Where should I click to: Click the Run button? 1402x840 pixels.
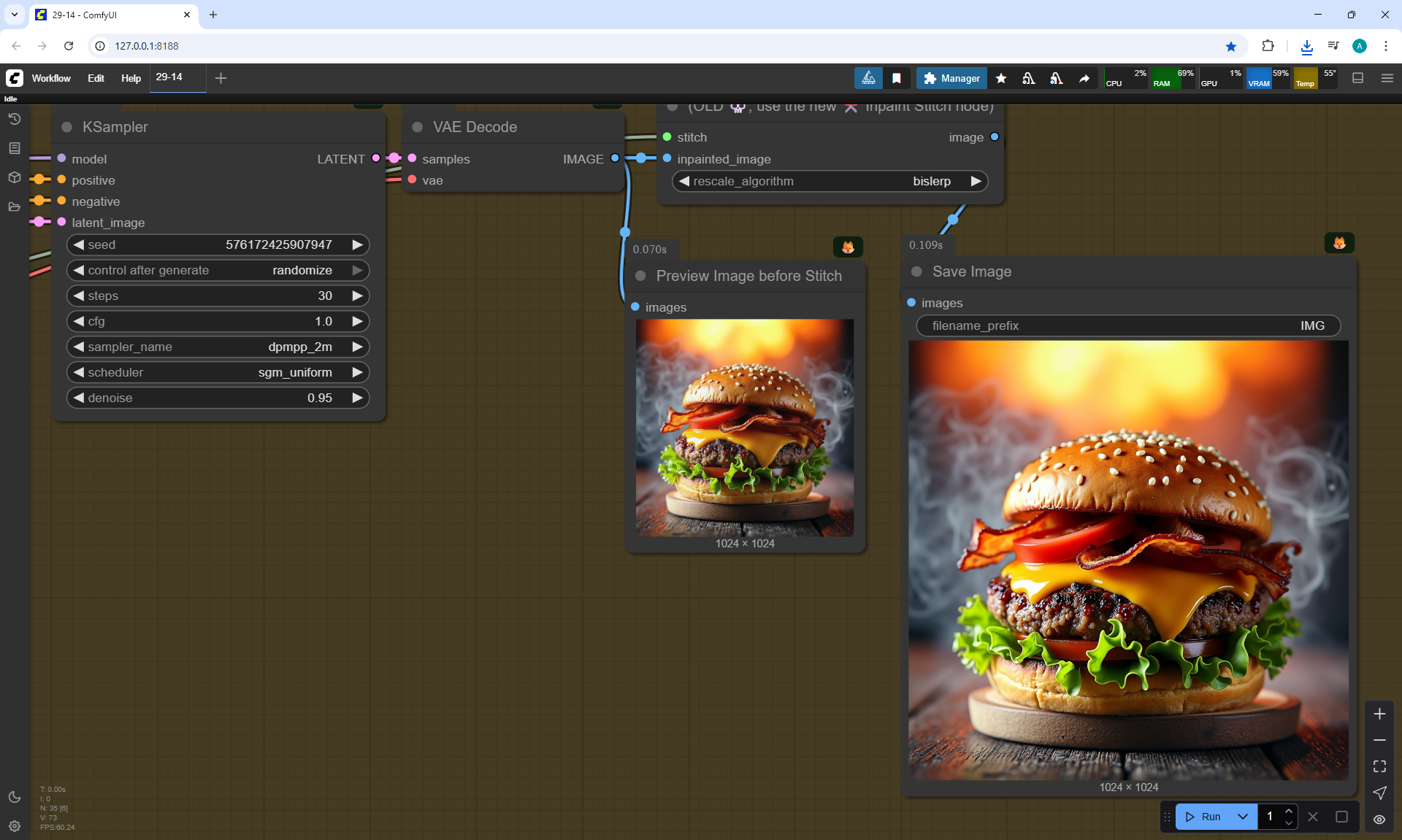tap(1203, 817)
